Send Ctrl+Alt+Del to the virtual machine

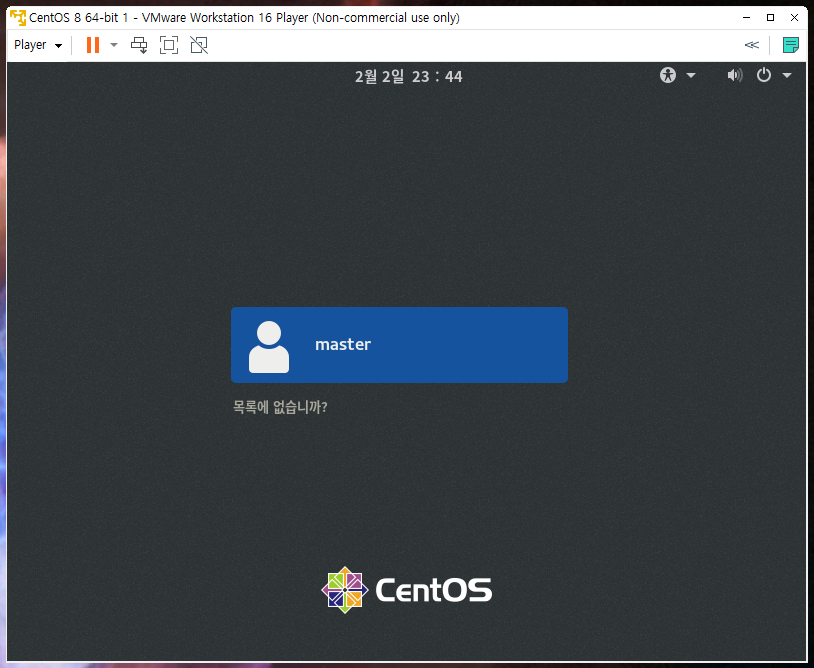(139, 45)
